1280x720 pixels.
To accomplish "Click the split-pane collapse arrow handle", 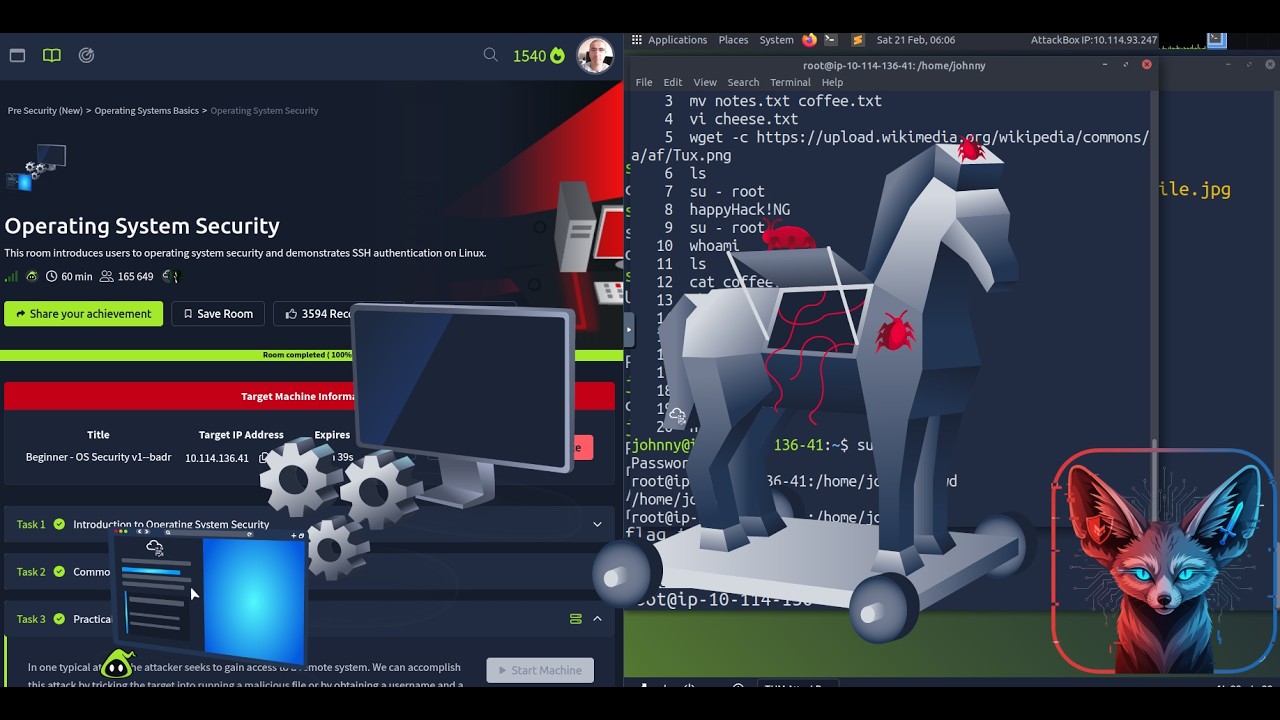I will [629, 329].
